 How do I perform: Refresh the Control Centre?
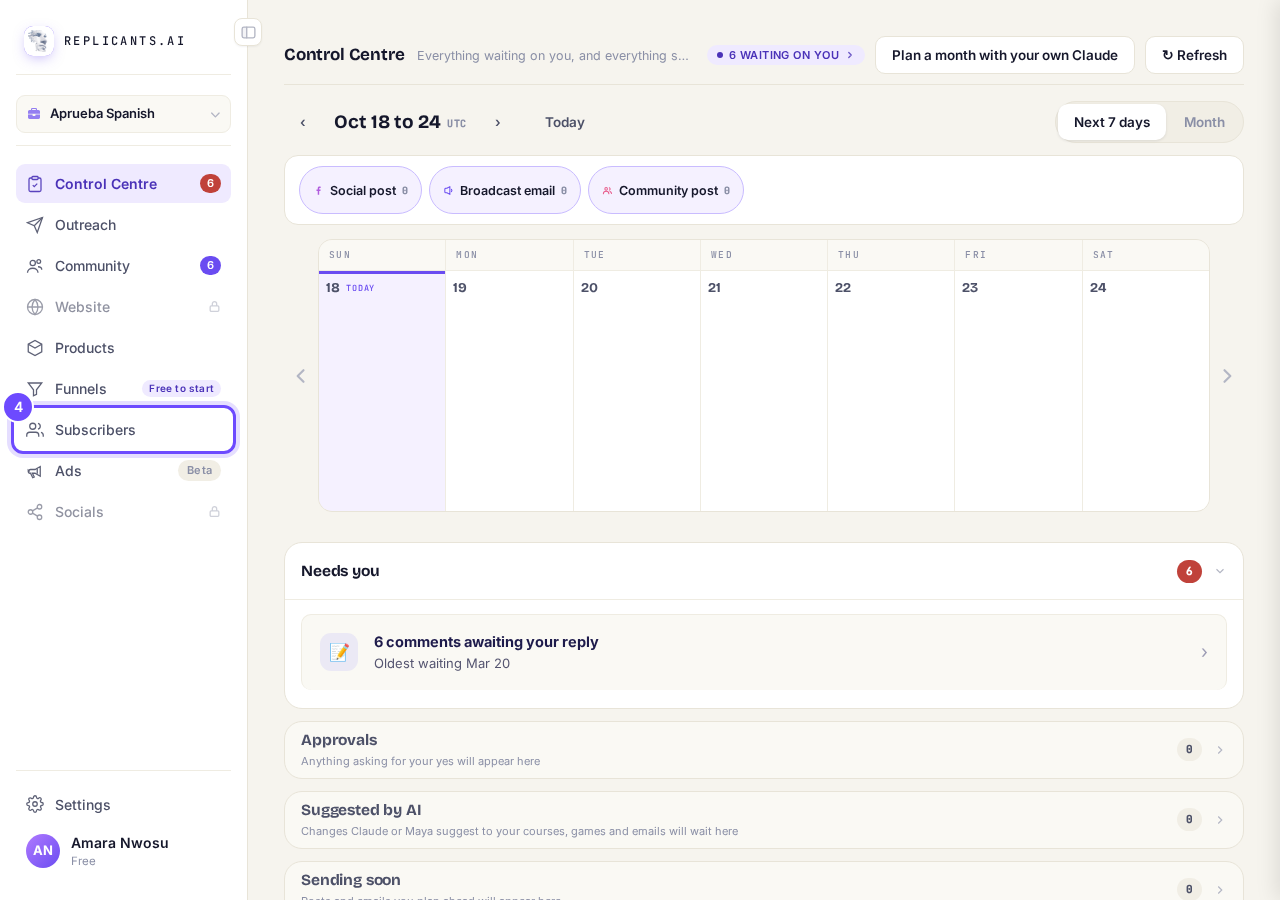(x=1194, y=55)
